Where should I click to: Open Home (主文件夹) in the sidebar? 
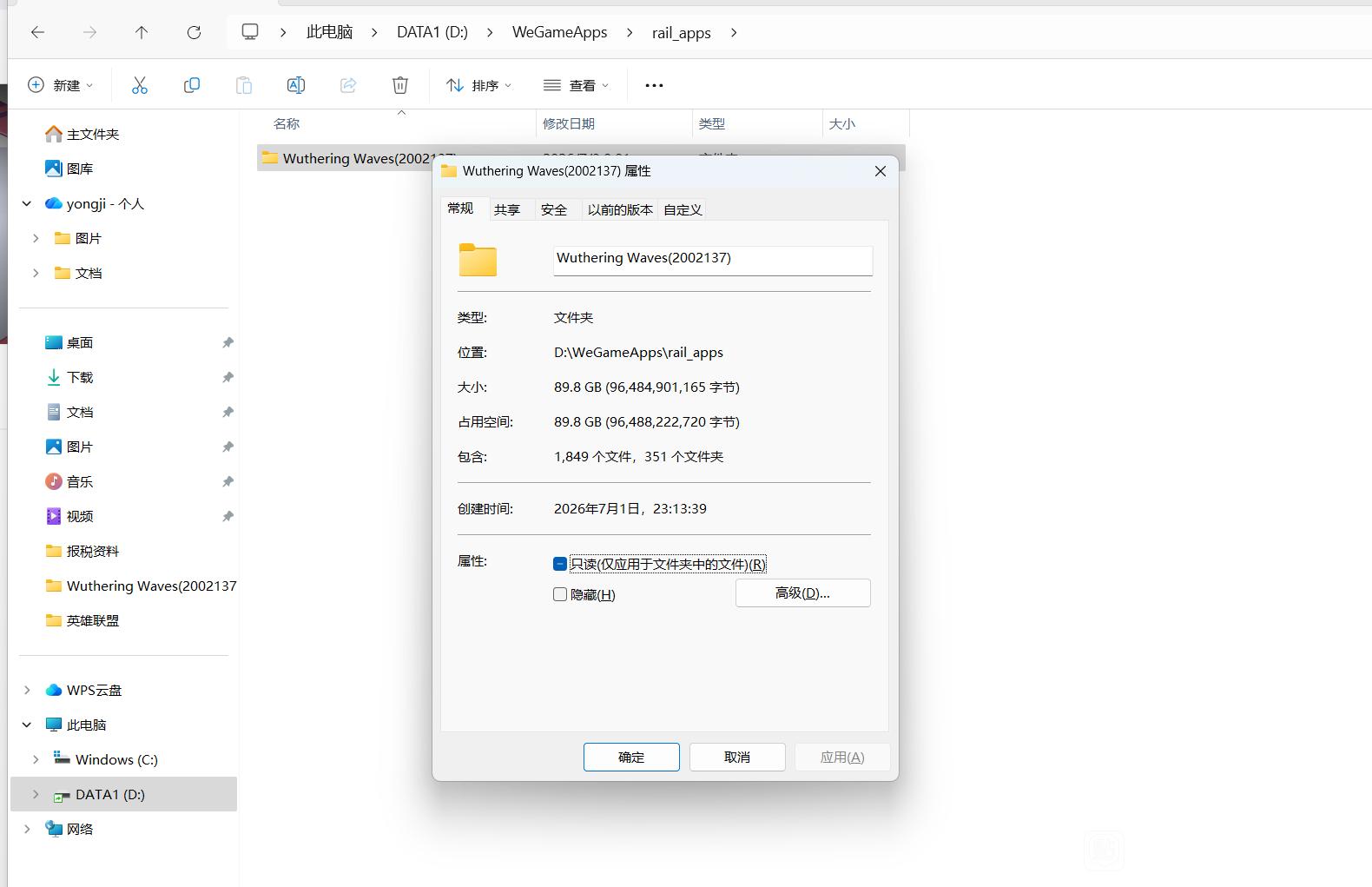[82, 134]
